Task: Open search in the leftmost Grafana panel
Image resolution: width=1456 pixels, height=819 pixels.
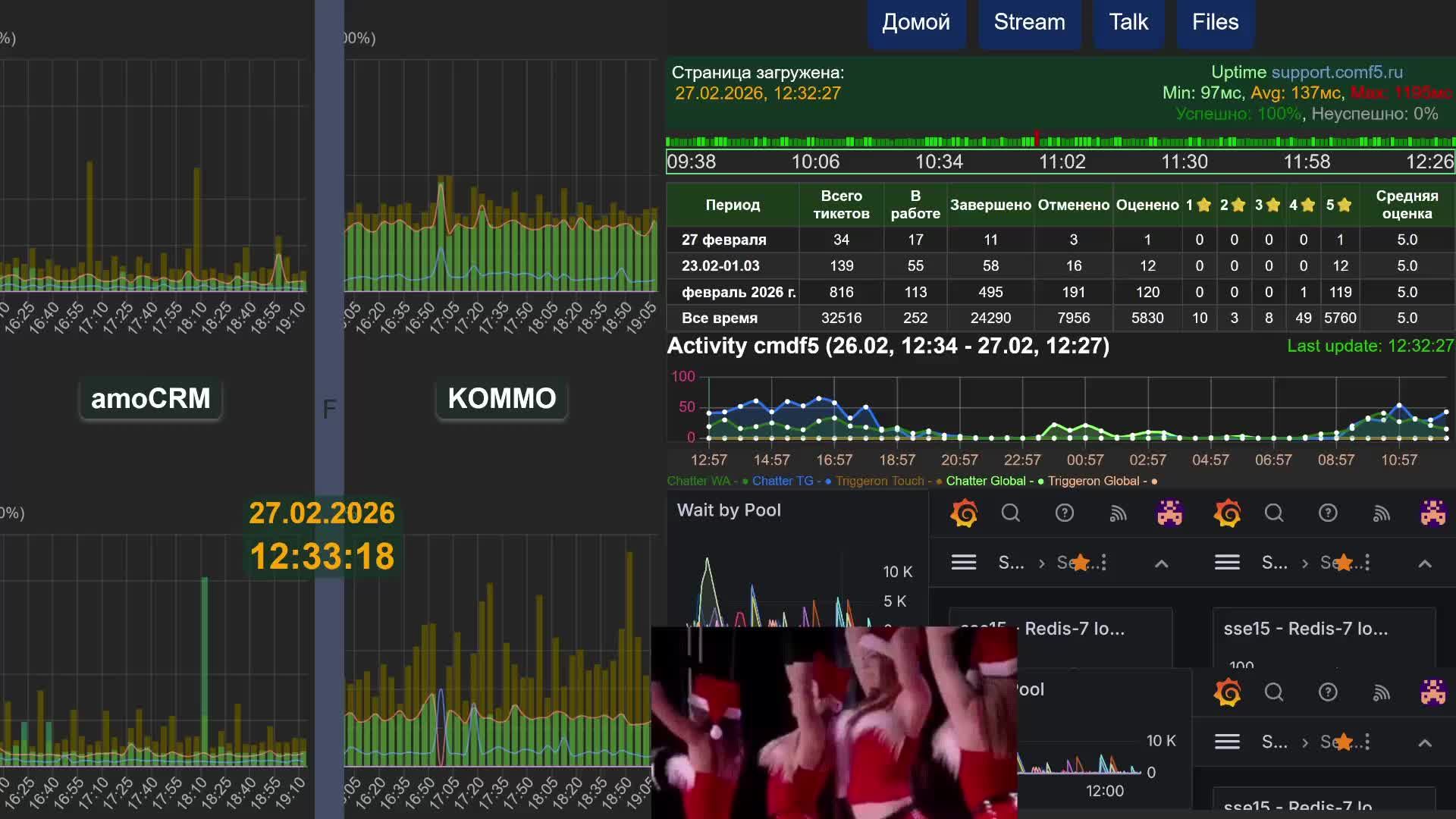Action: [1010, 513]
